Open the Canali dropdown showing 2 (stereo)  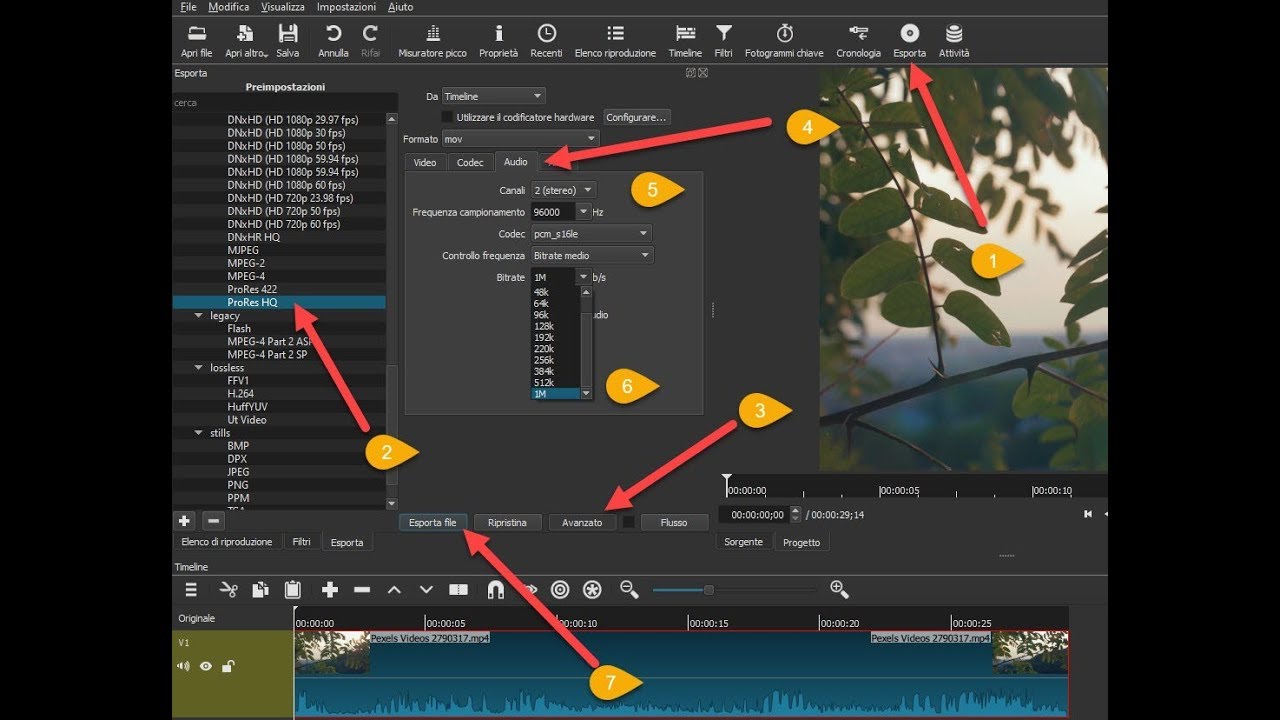pos(564,189)
